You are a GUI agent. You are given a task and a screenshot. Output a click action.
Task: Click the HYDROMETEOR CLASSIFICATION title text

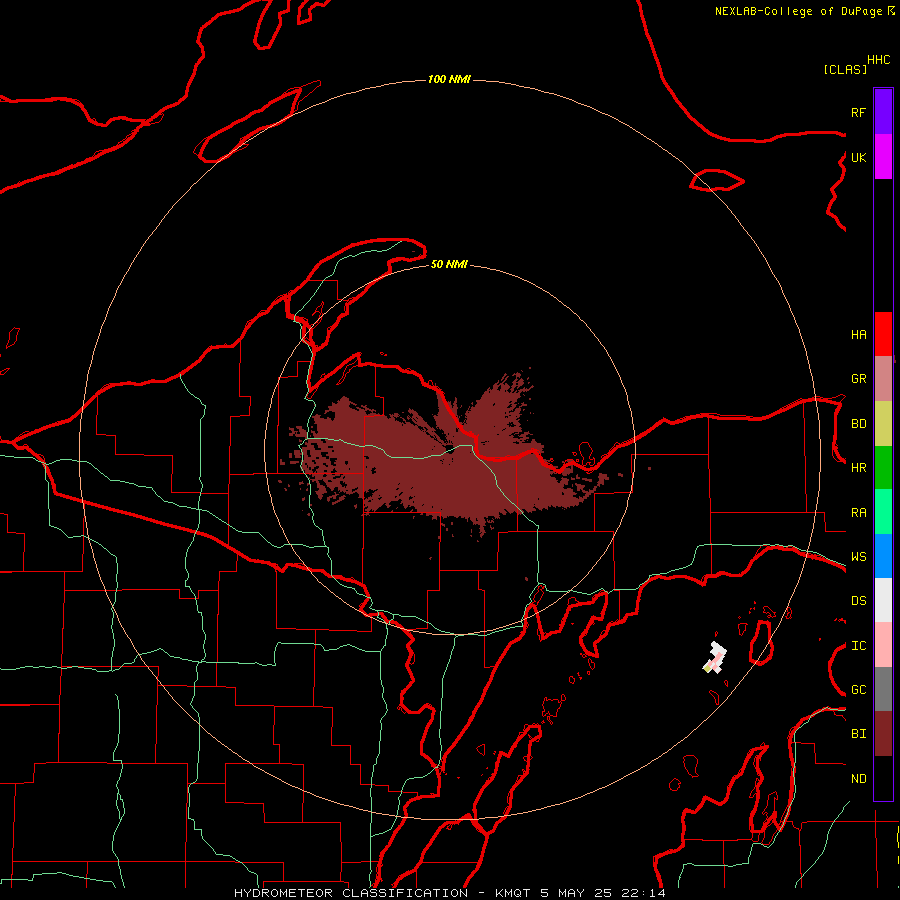point(351,893)
